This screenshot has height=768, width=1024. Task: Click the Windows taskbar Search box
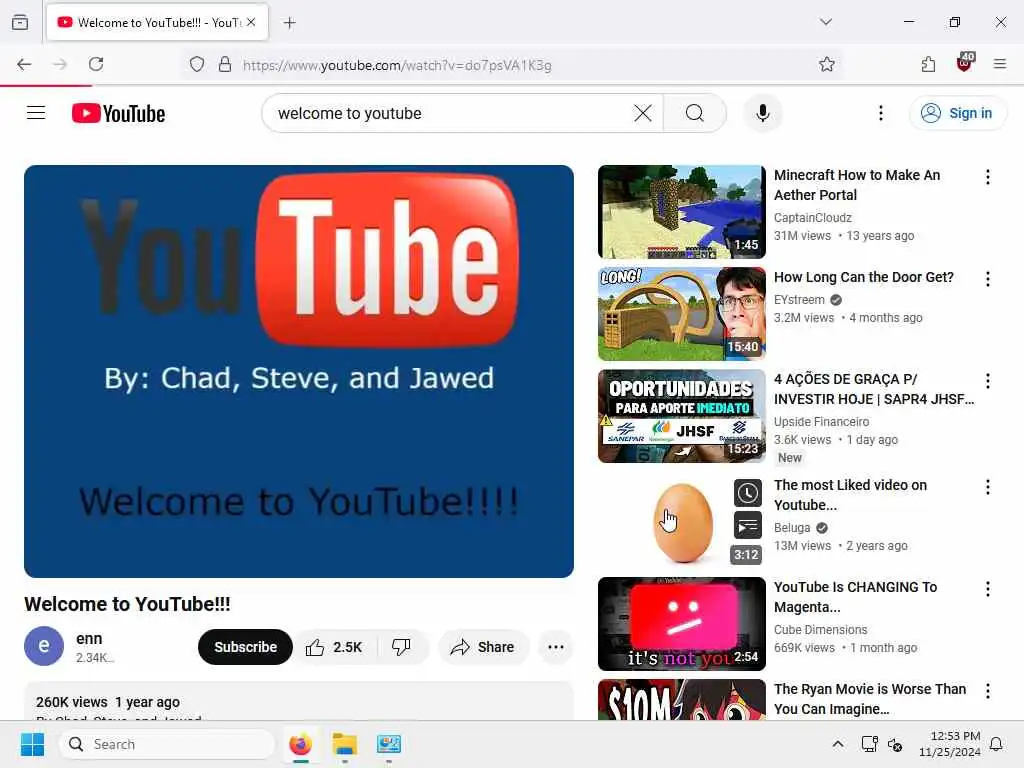tap(167, 744)
